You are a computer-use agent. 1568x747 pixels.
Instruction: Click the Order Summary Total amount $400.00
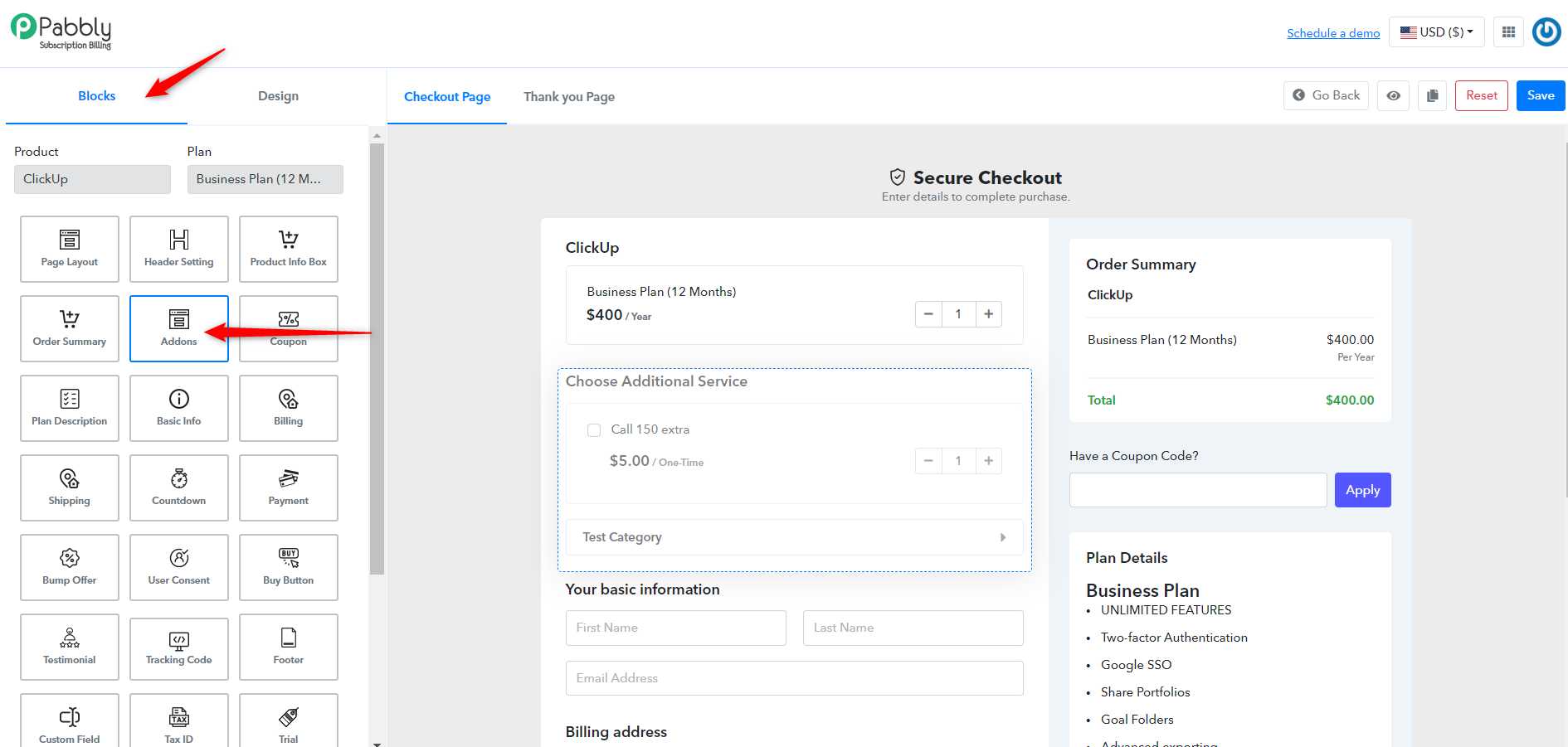1350,400
